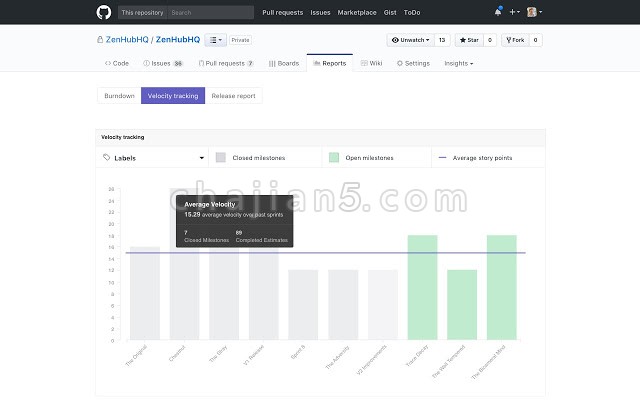Switch to the repository Issues tab

[163, 63]
